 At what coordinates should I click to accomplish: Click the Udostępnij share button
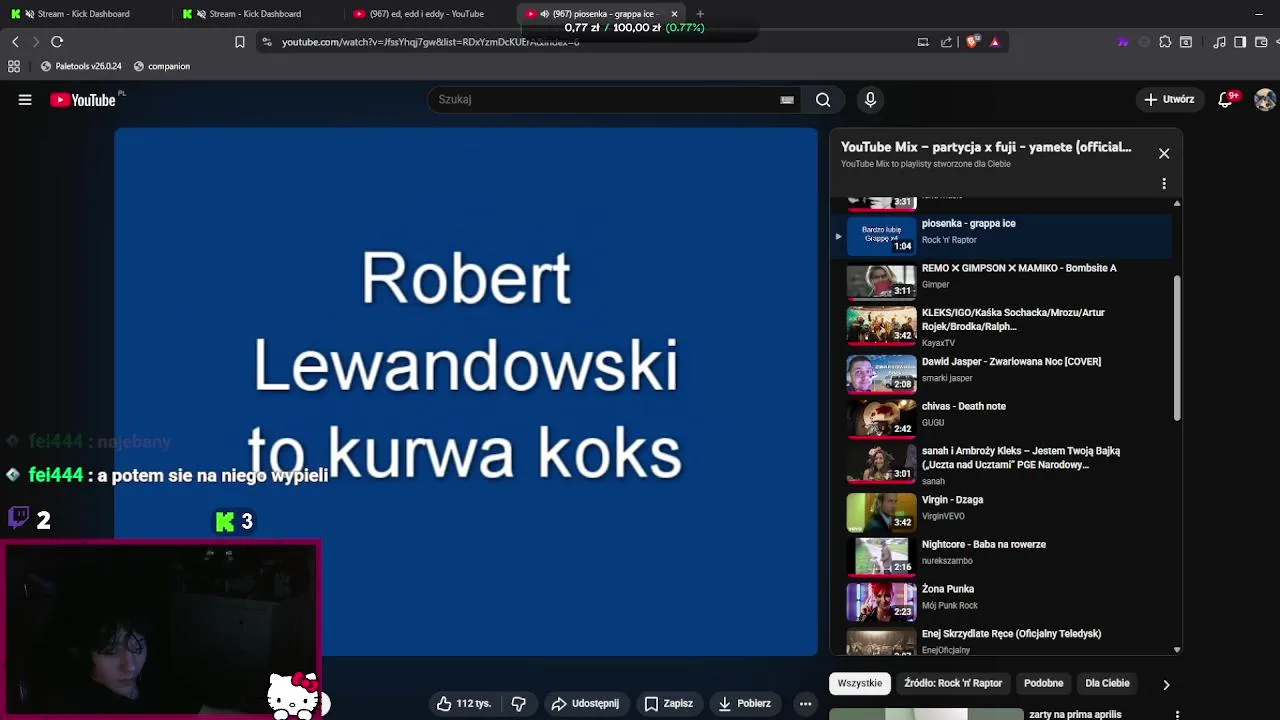(x=585, y=704)
